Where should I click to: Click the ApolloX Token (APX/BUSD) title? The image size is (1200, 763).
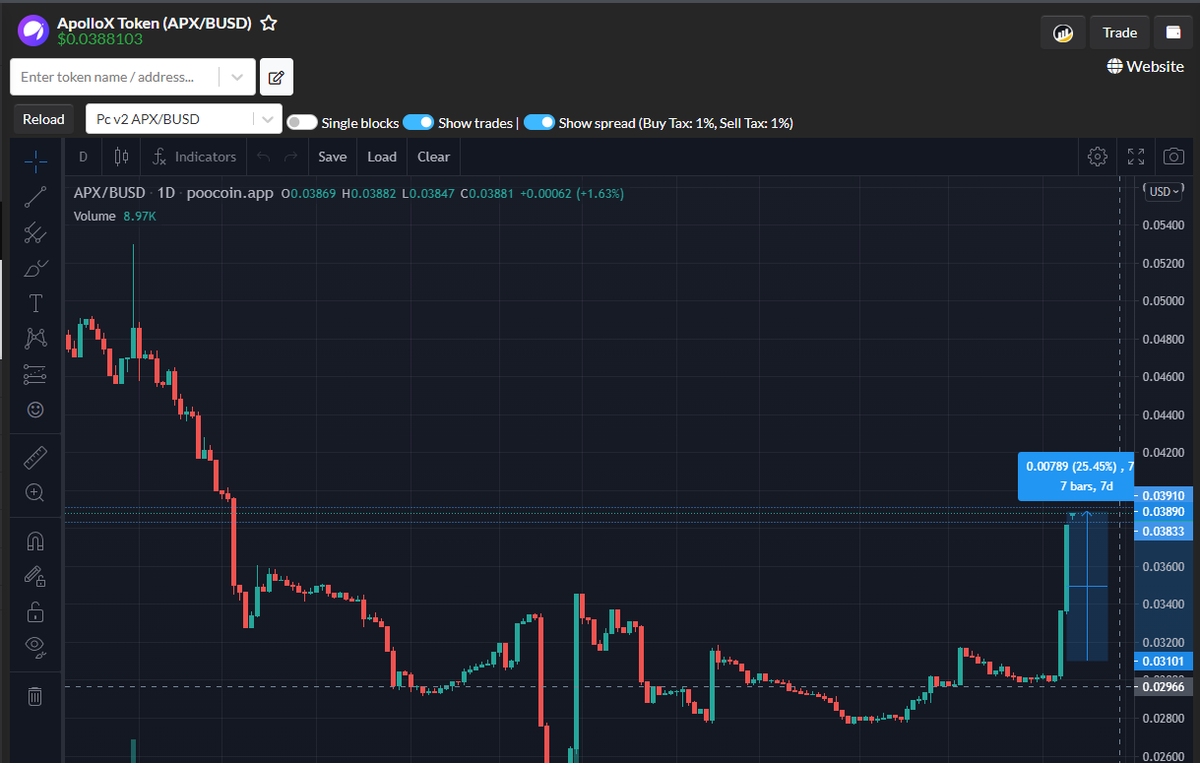154,22
